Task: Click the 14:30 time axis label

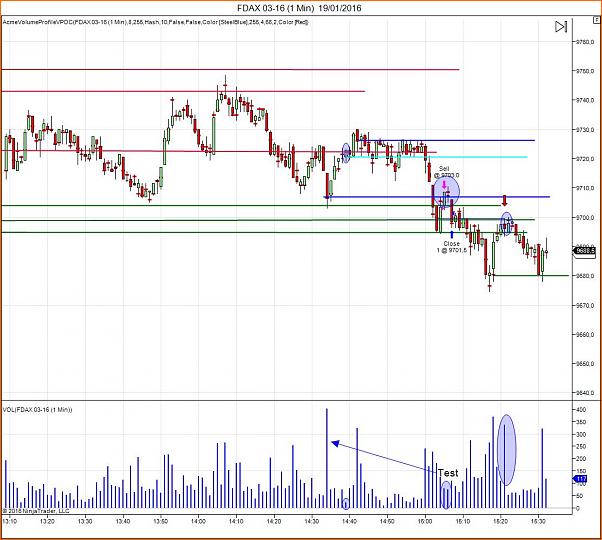Action: [x=312, y=521]
